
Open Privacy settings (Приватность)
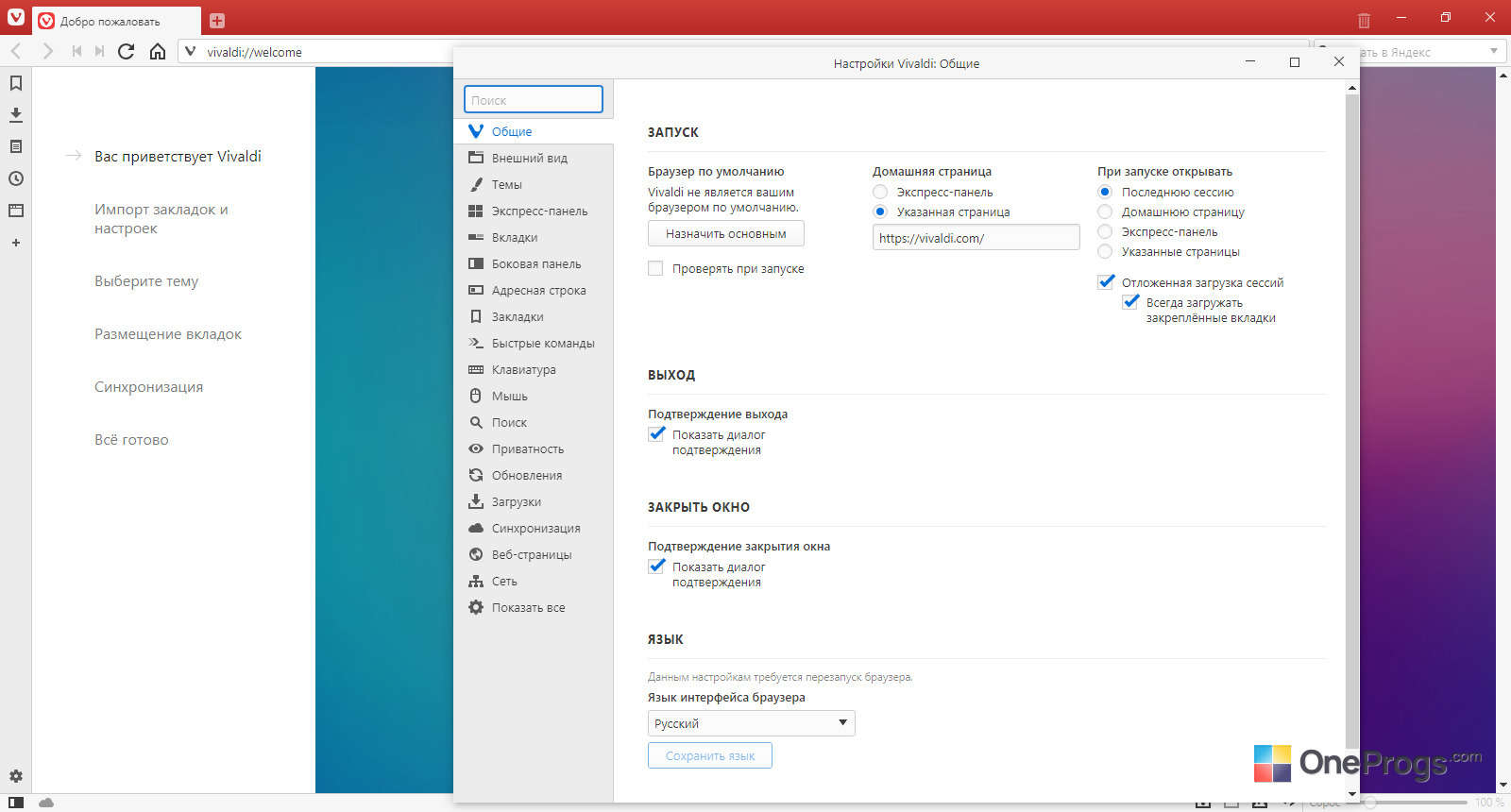coord(534,448)
